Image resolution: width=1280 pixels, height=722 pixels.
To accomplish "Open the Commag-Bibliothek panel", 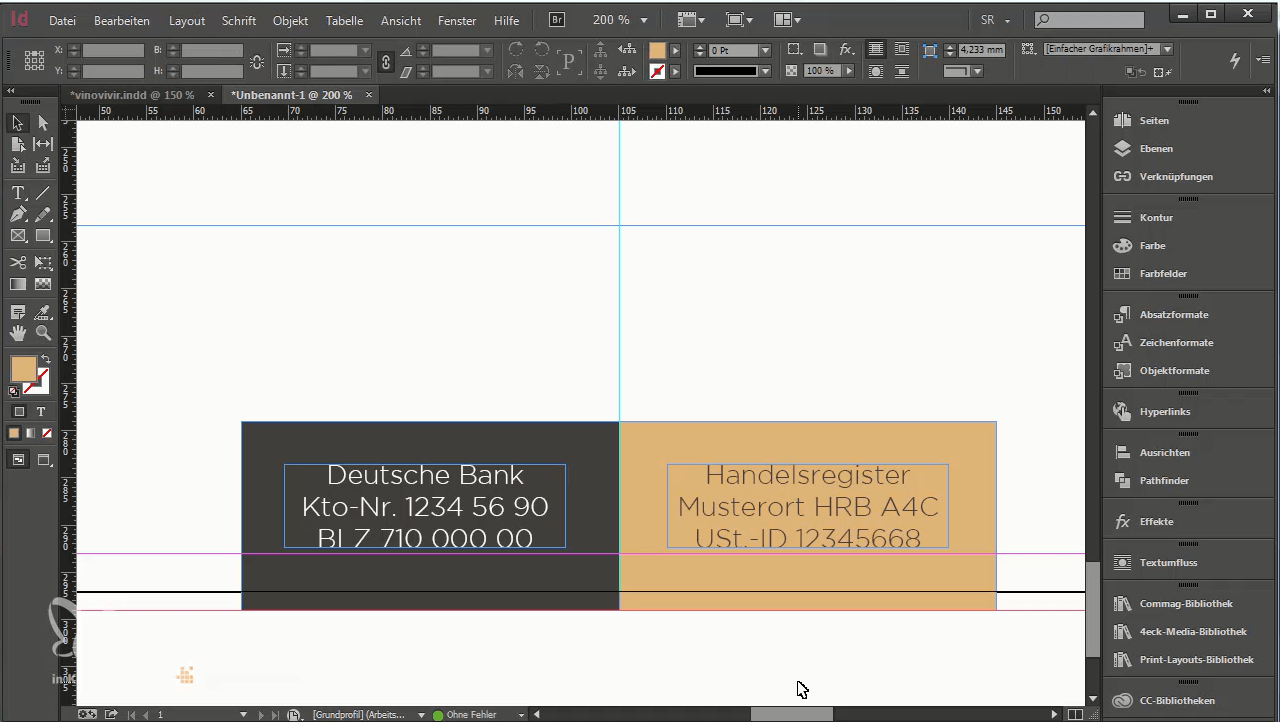I will coord(1186,603).
